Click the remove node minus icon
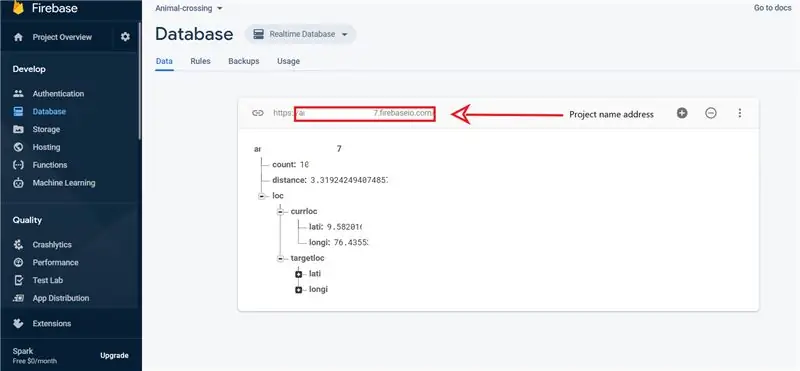 point(711,113)
